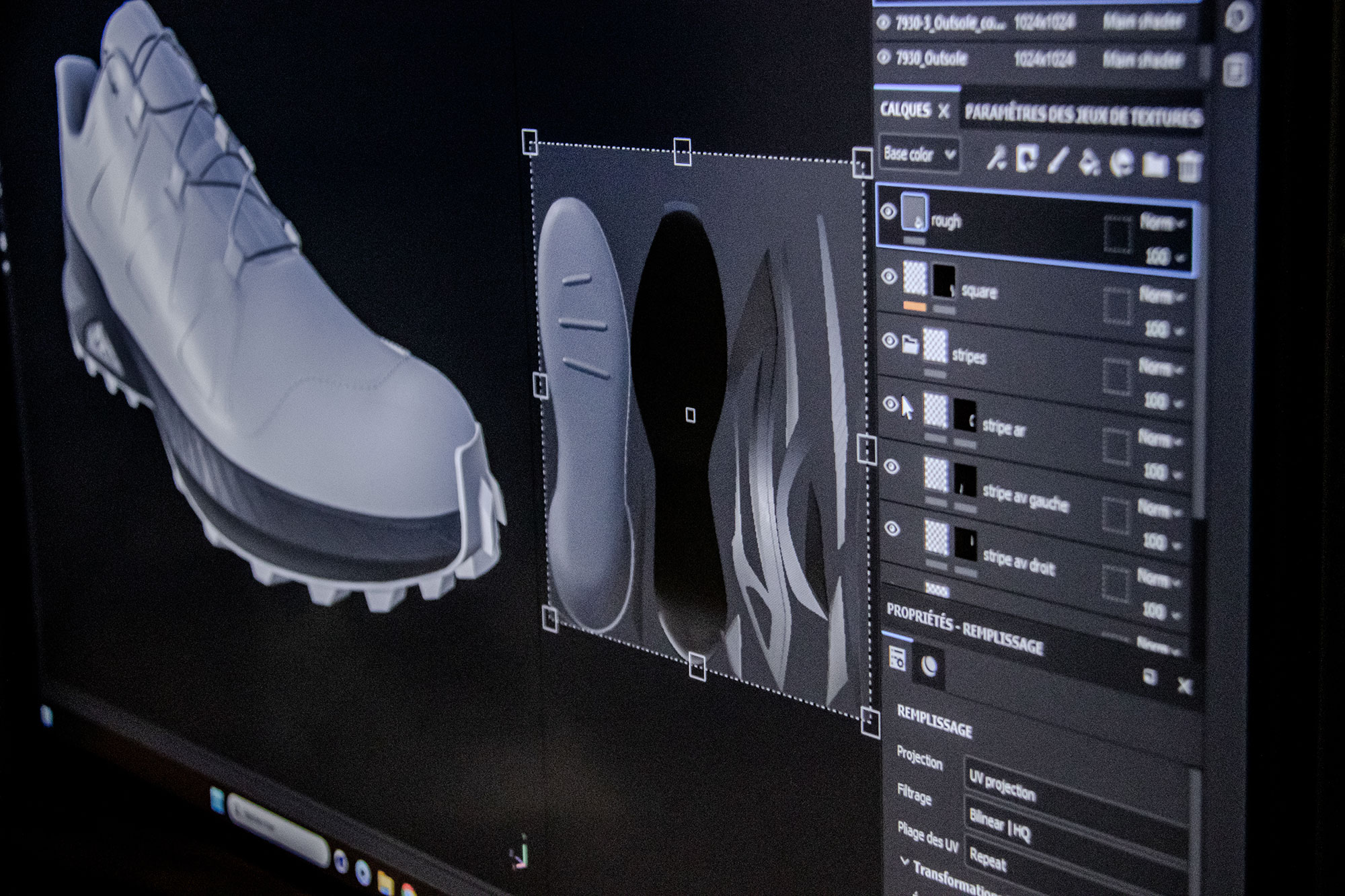Add a new paint layer
This screenshot has height=896, width=1345.
click(x=1058, y=160)
